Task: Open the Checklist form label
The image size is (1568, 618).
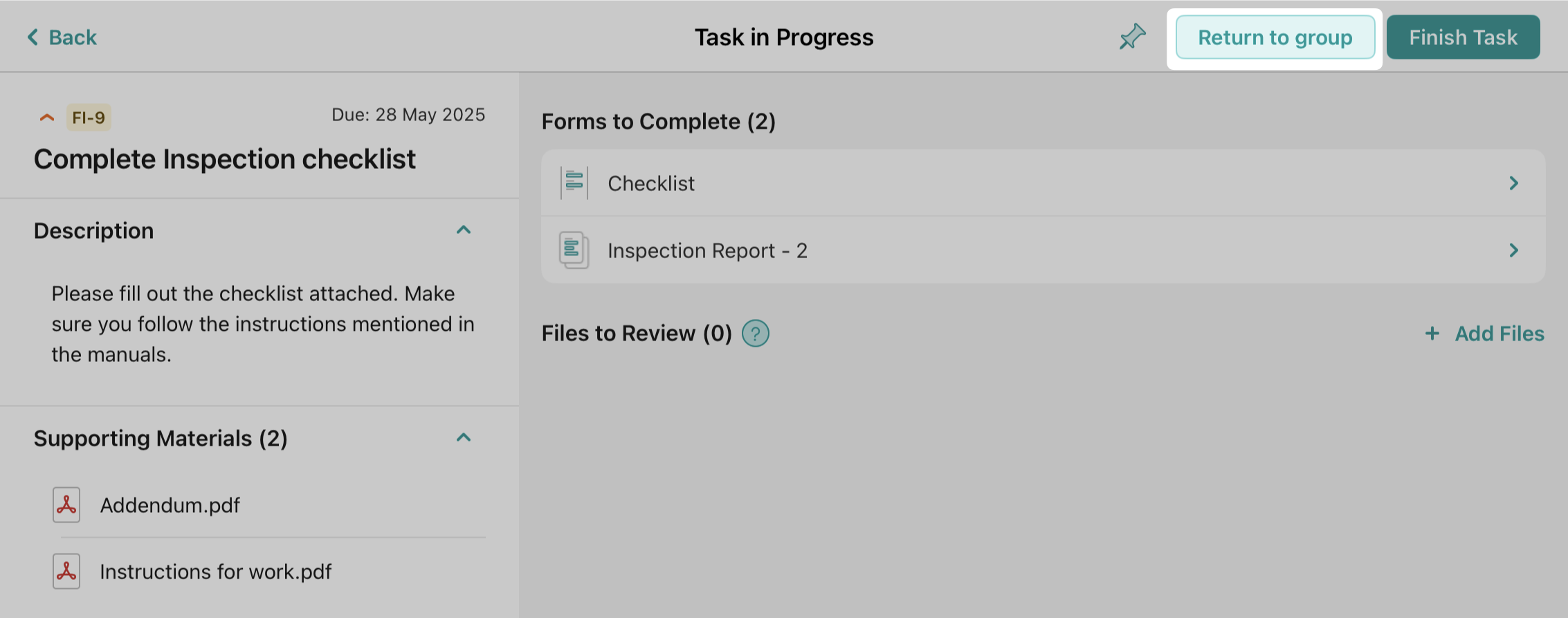Action: click(651, 183)
